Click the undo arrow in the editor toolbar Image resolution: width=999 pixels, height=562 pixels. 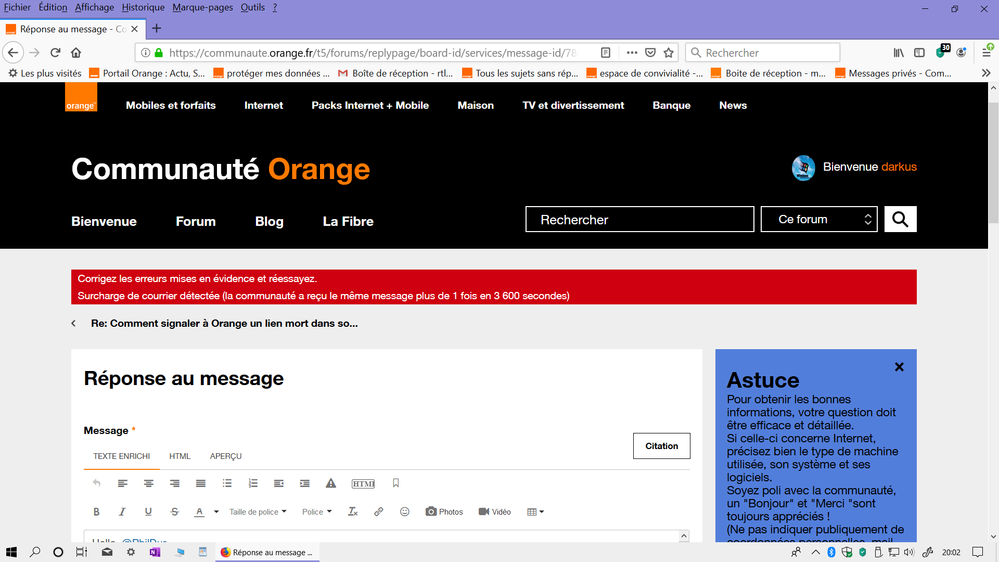pyautogui.click(x=97, y=484)
